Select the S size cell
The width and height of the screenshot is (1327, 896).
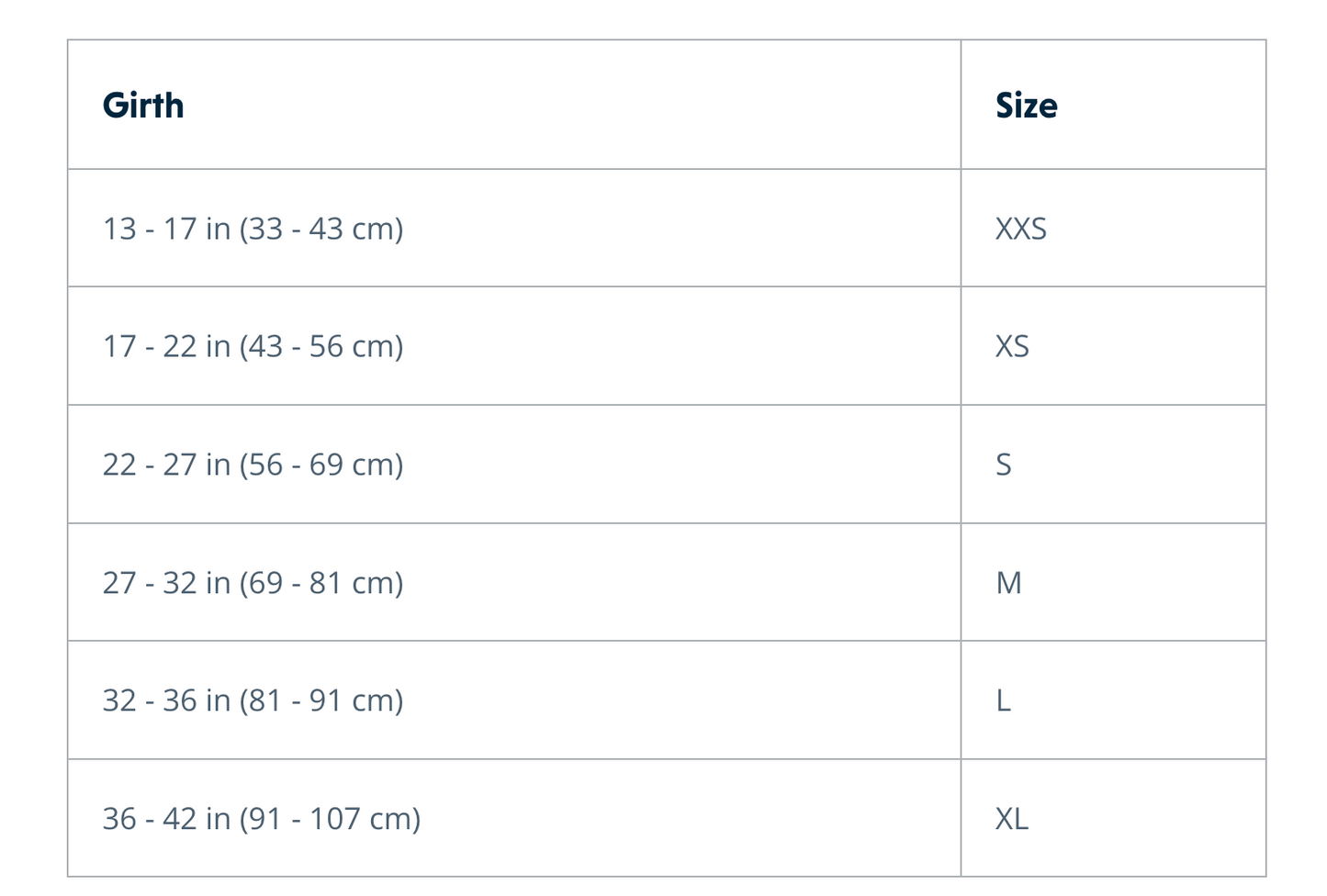pos(1113,465)
